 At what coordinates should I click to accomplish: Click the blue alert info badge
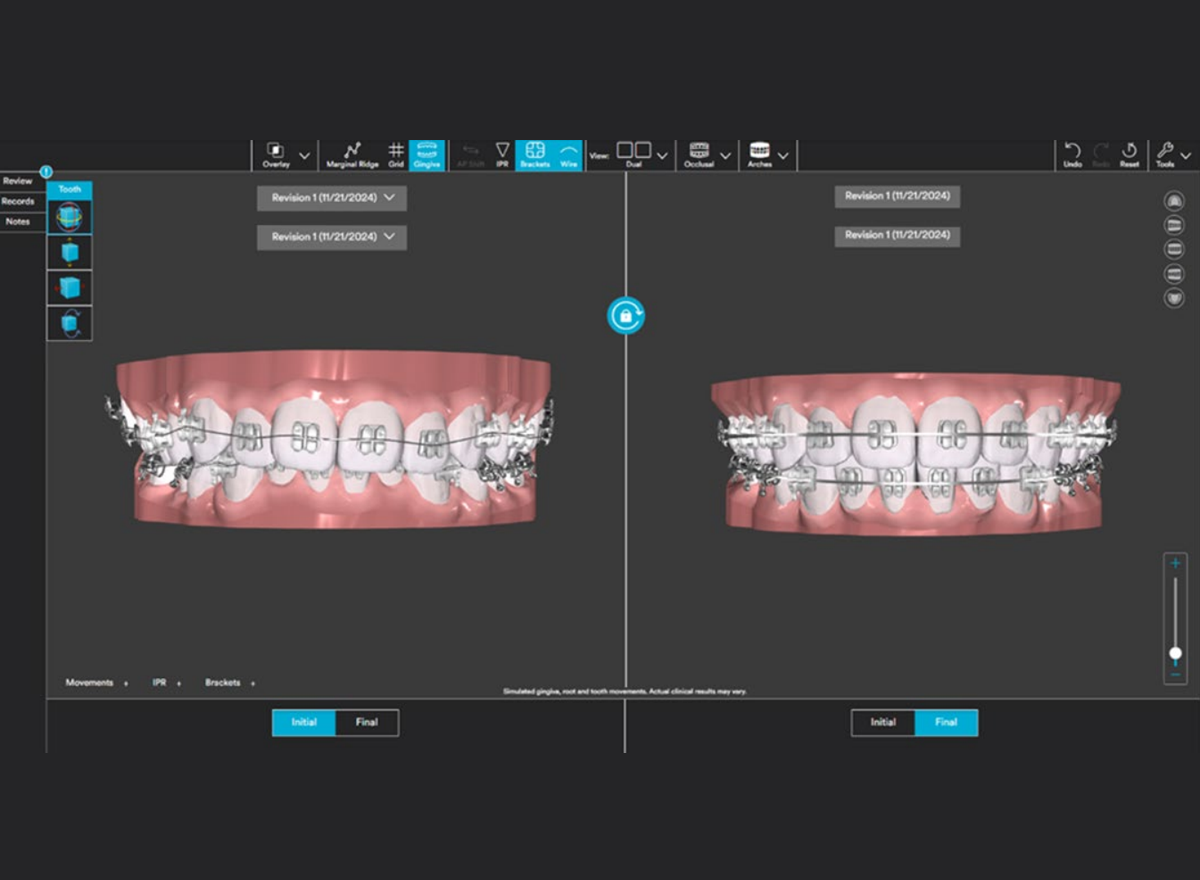(x=46, y=172)
